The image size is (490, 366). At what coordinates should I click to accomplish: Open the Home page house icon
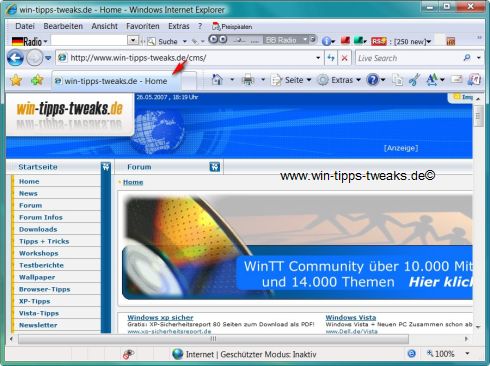tap(217, 80)
